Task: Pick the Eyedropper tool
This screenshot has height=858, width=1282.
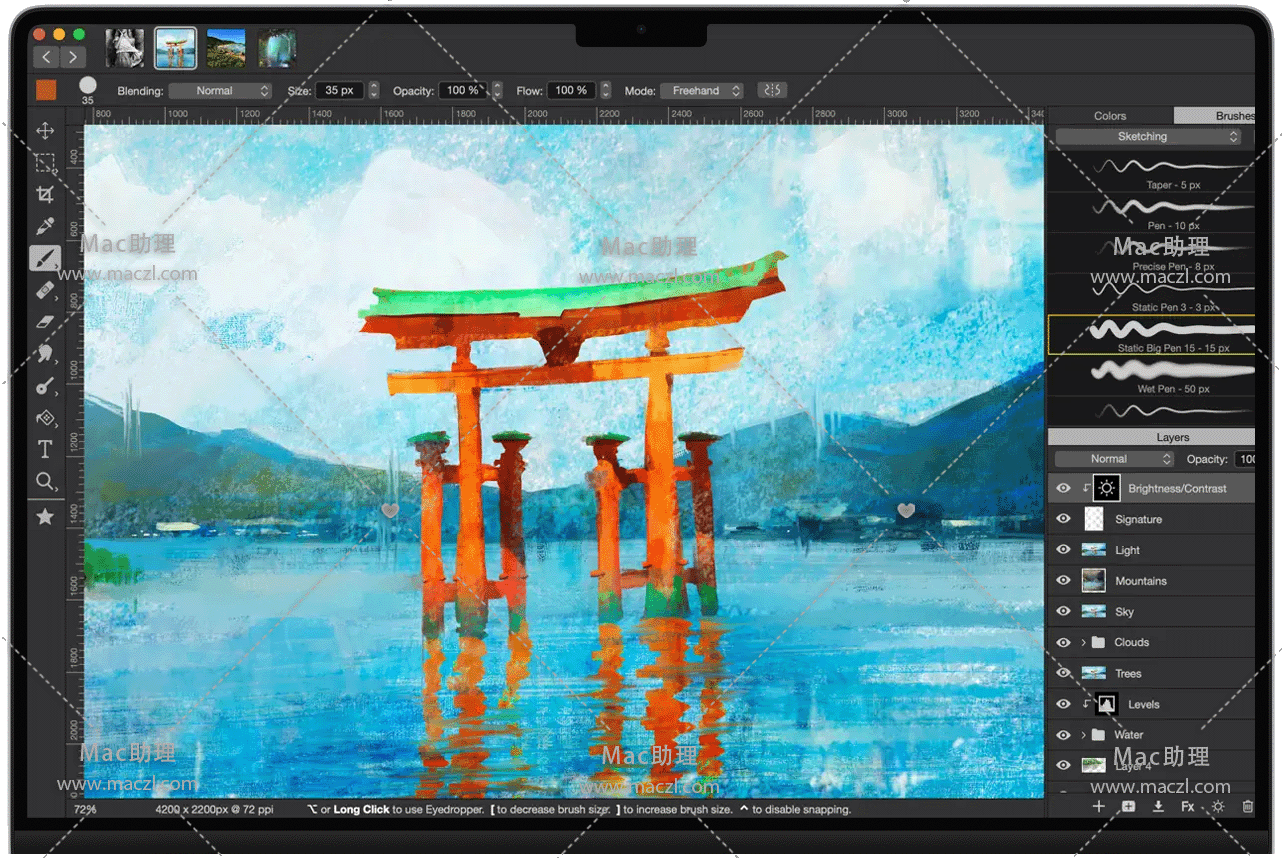Action: pos(45,227)
